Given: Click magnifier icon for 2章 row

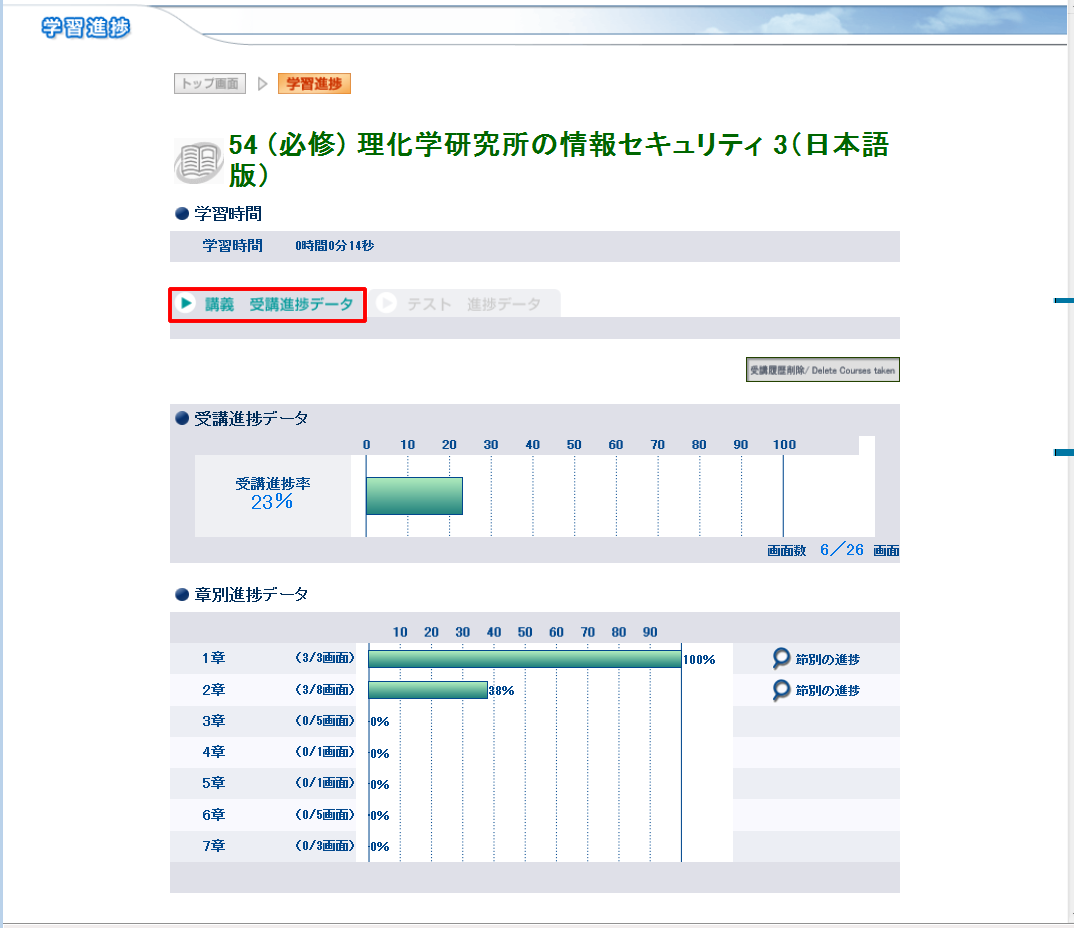Looking at the screenshot, I should tap(781, 690).
